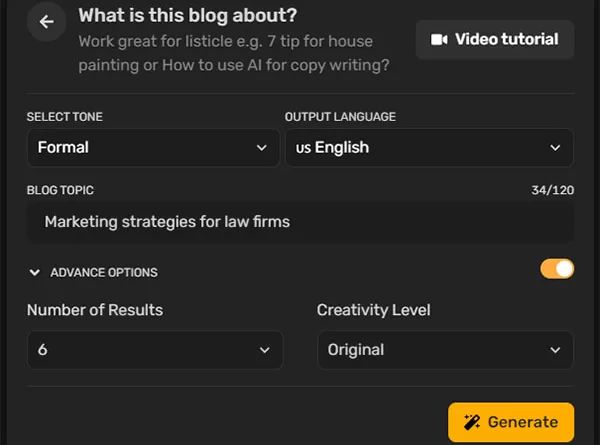Click the Number of Results chevron

(264, 350)
